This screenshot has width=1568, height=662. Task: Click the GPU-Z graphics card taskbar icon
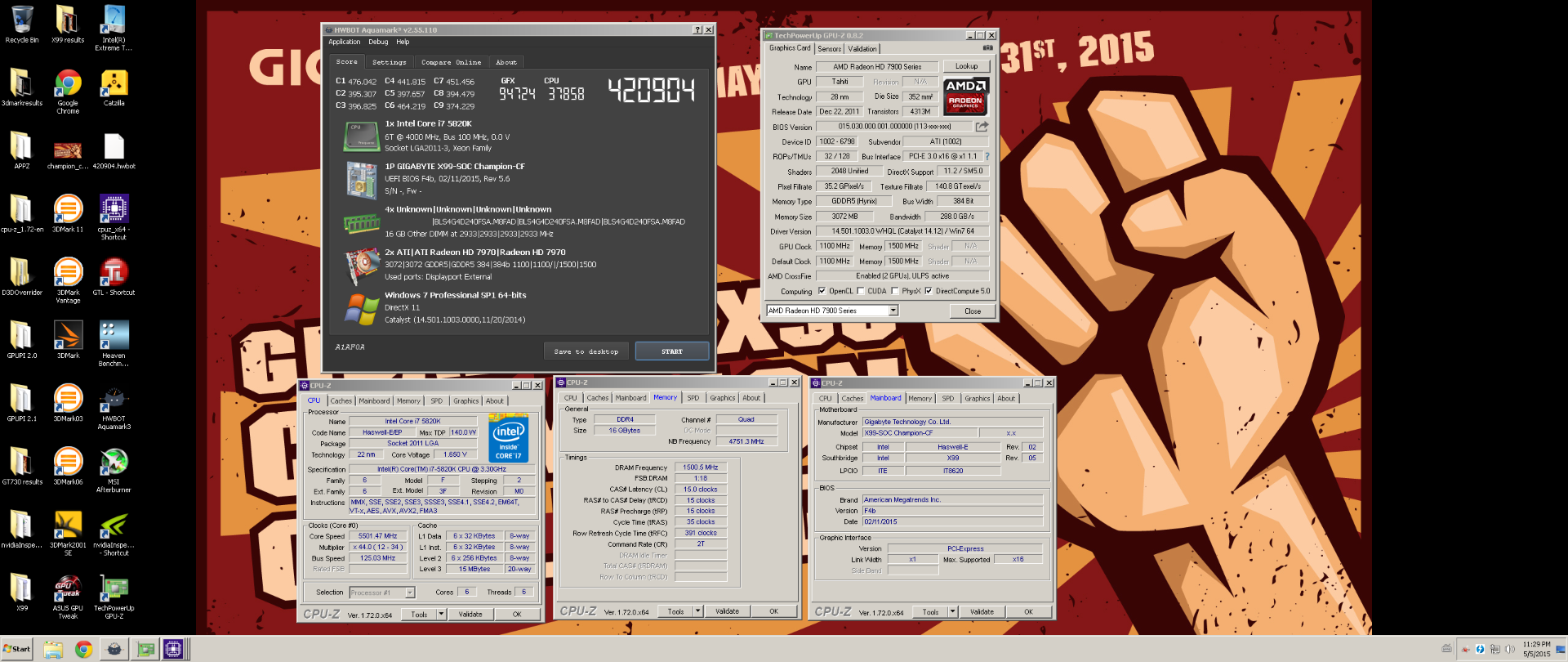tap(145, 649)
